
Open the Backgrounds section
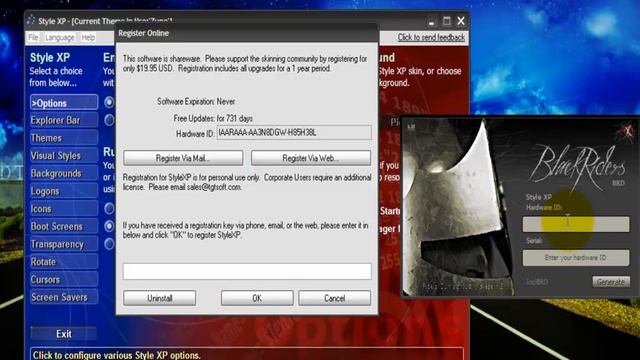[x=64, y=173]
